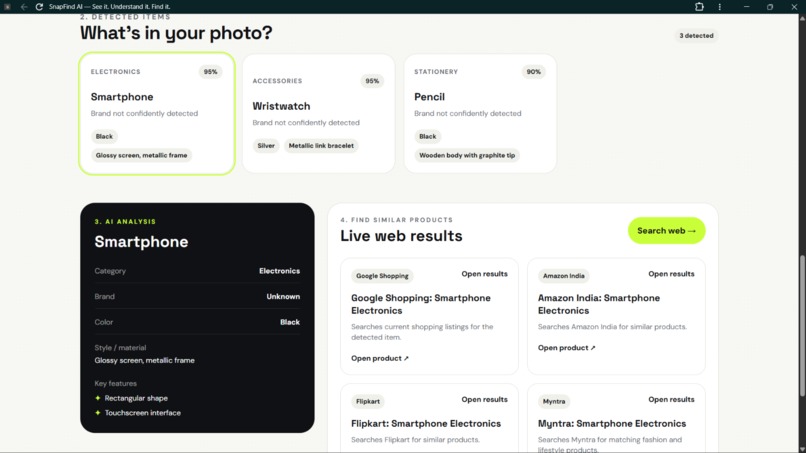Click the vertical page scrollbar thumb
Viewport: 806px width, 453px height.
pyautogui.click(x=802, y=326)
